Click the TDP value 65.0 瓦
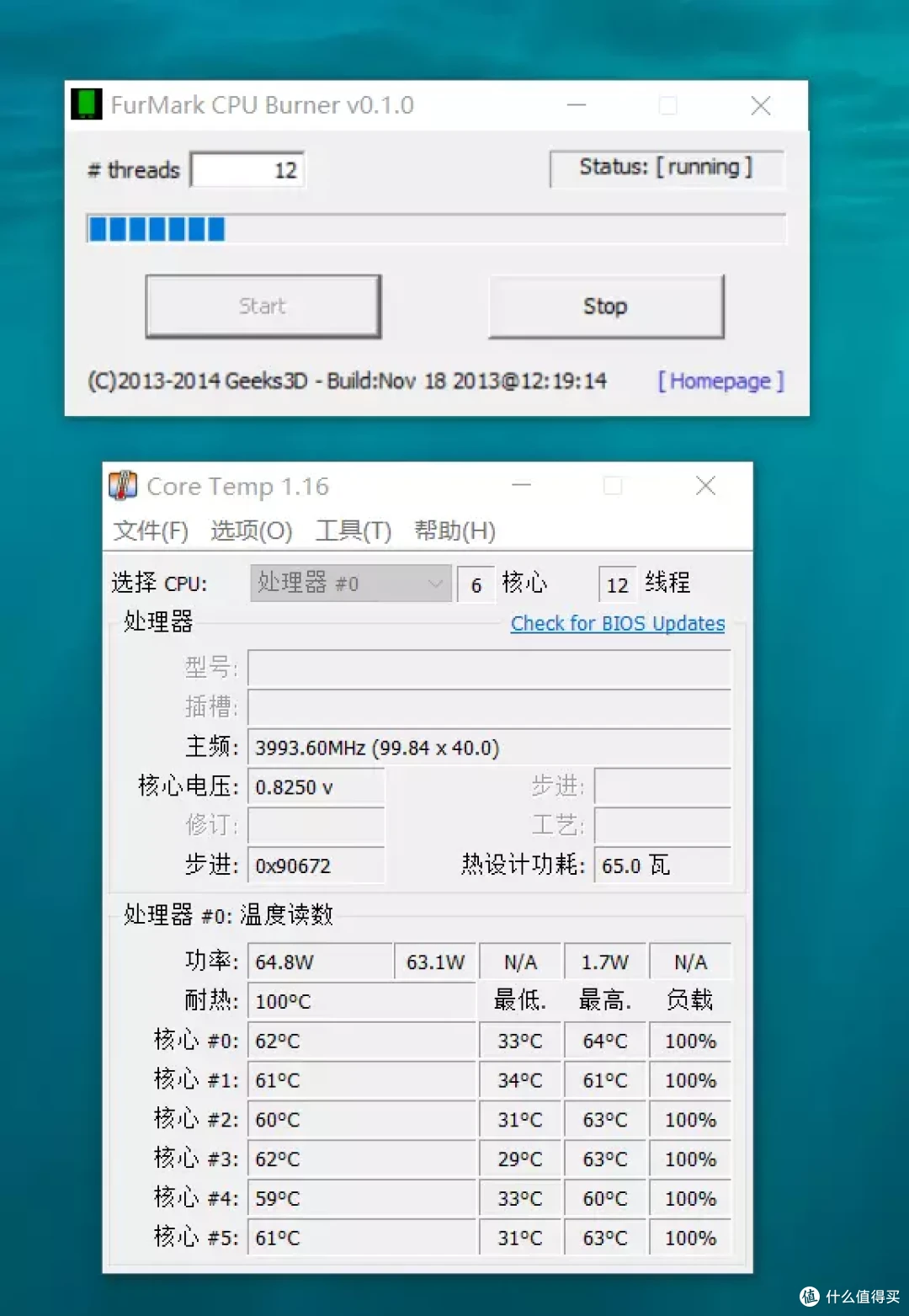 [x=662, y=866]
